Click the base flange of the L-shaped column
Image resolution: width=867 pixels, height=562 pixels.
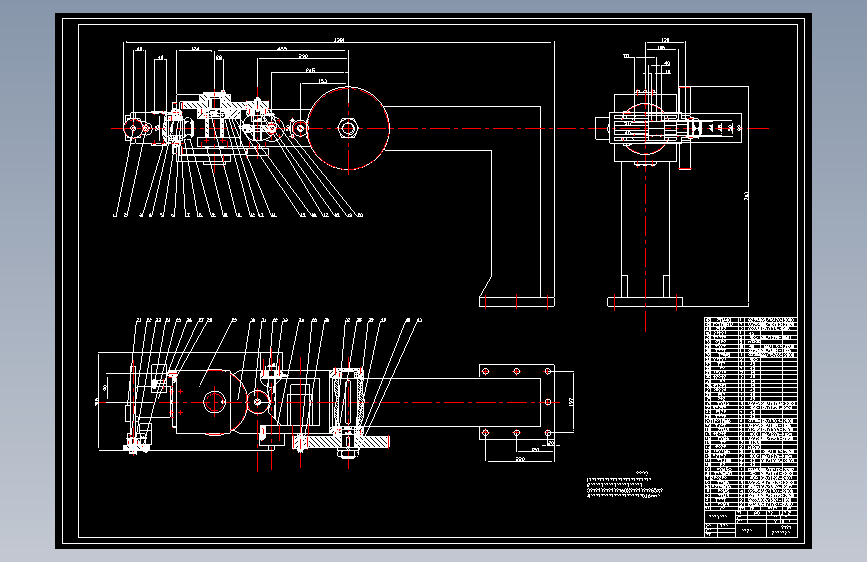point(516,301)
